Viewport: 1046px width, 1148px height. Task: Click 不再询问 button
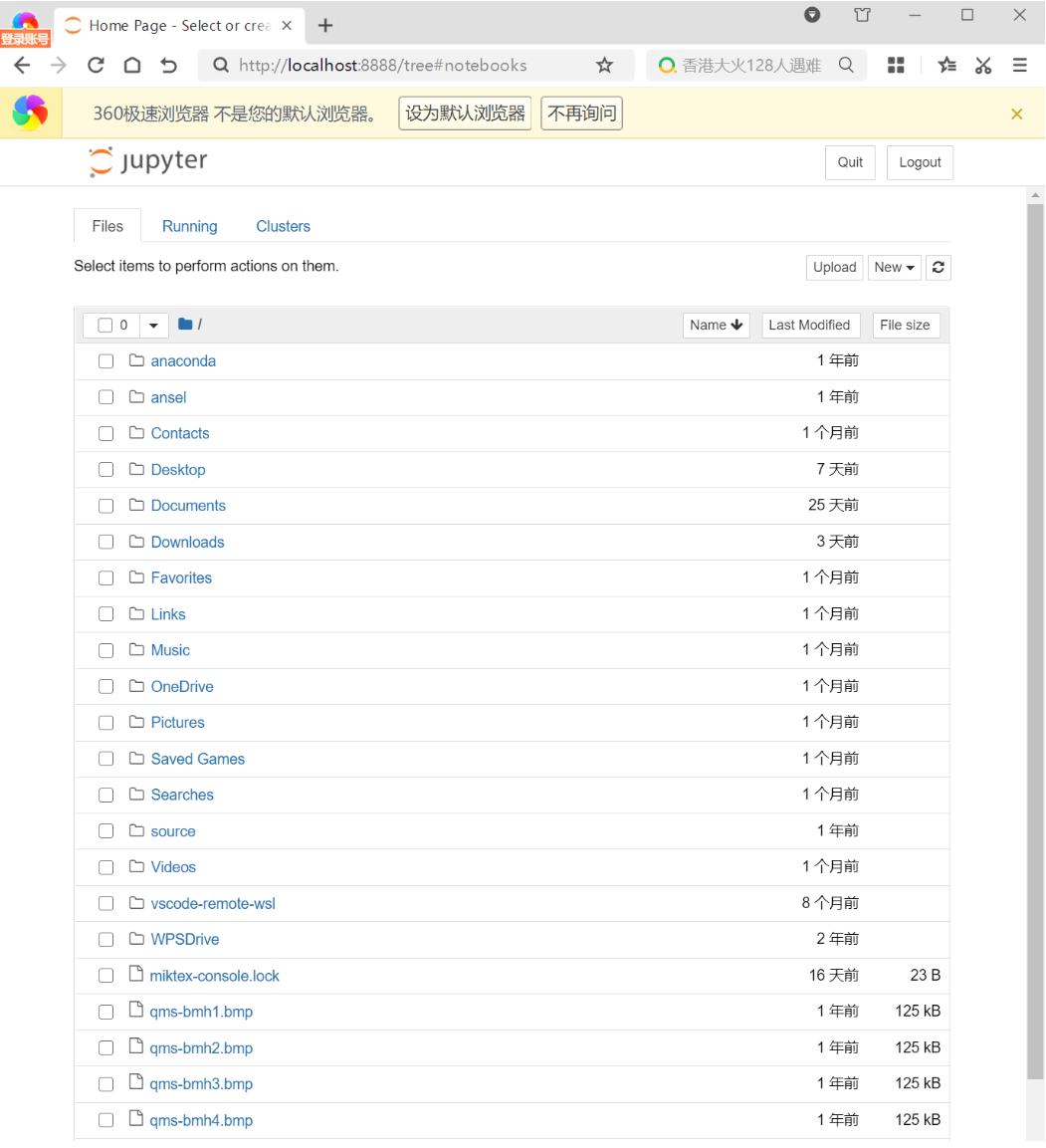[x=582, y=114]
